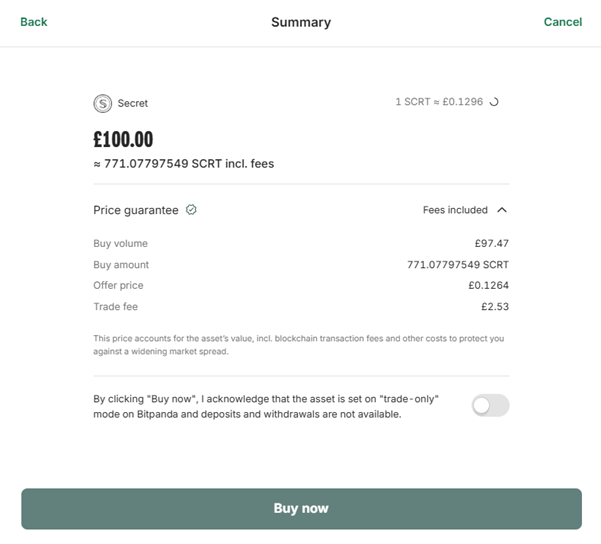Click the Offer price £0.1264 value
Viewport: 601px width, 544px height.
pos(488,286)
